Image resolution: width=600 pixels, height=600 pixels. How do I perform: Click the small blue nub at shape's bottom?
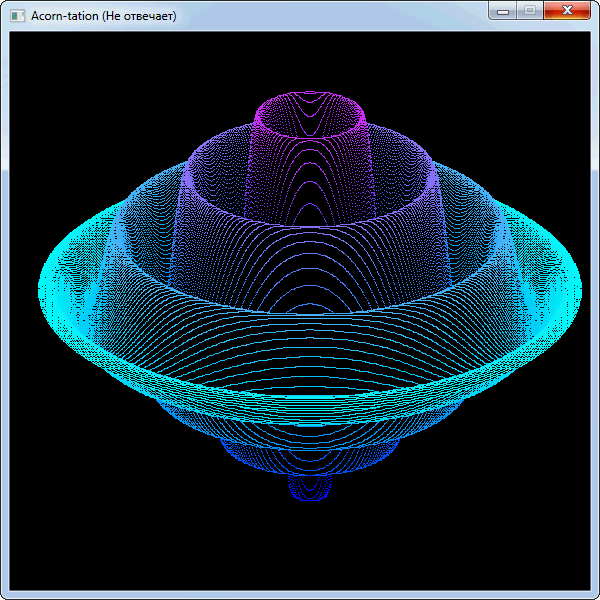pos(309,487)
